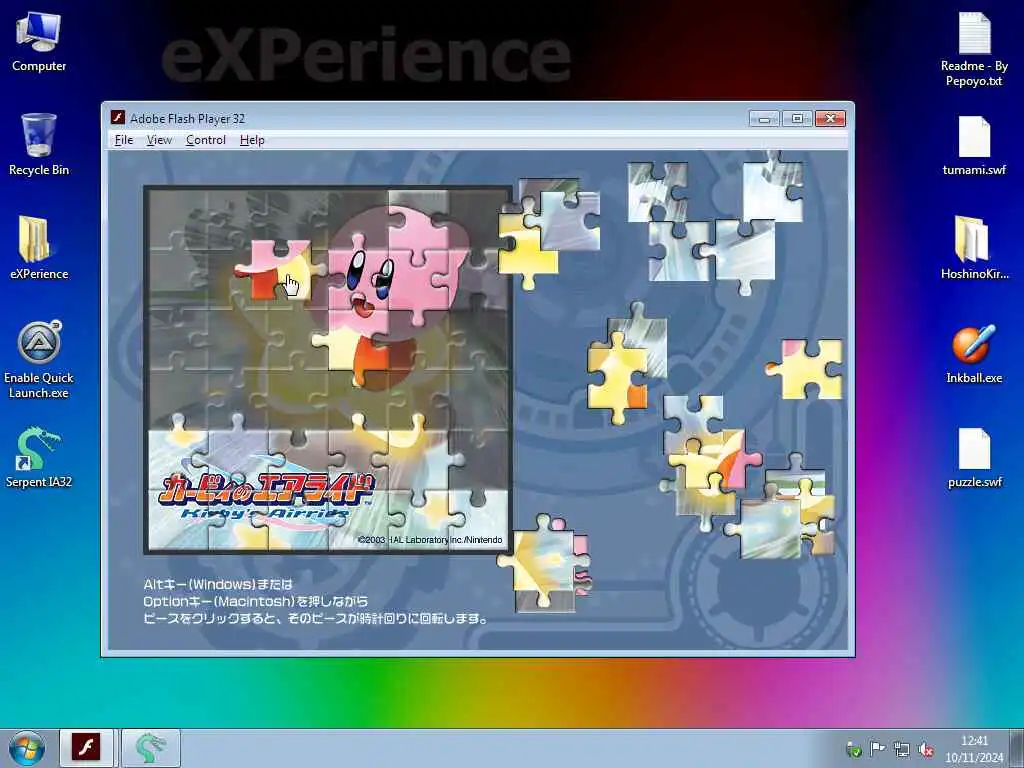Click the network tray icon
The height and width of the screenshot is (768, 1024).
click(x=901, y=749)
